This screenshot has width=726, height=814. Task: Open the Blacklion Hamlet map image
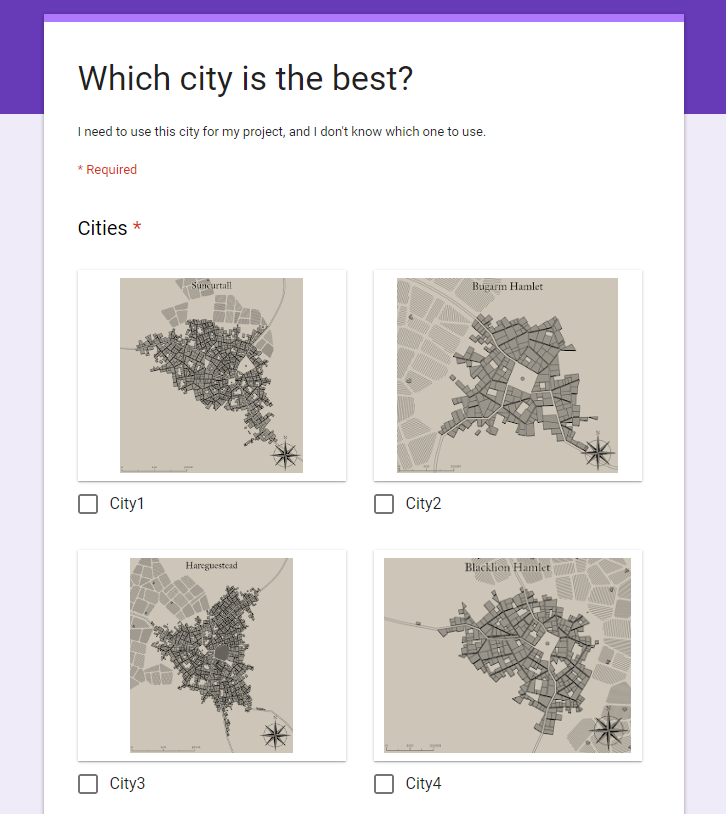pos(507,655)
